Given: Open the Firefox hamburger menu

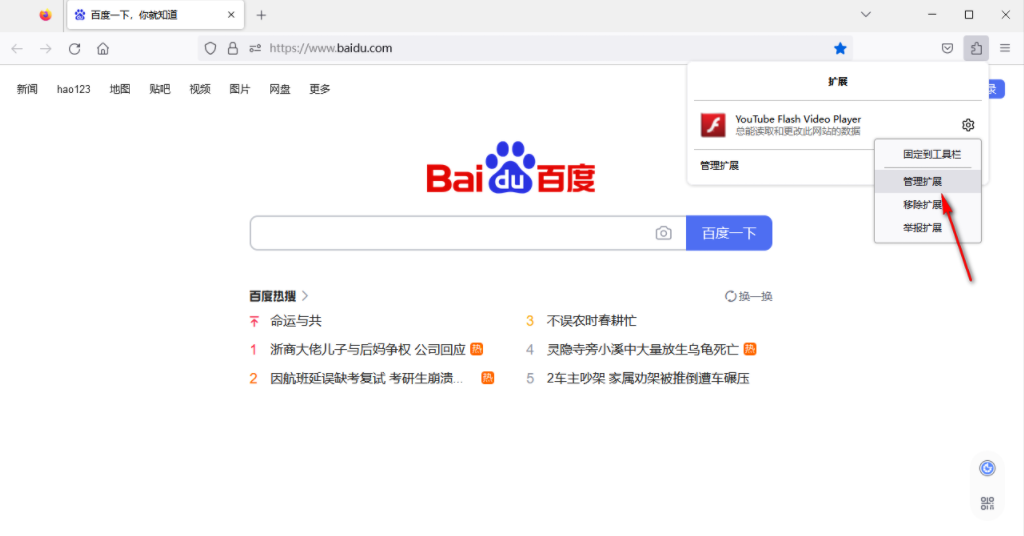Looking at the screenshot, I should 1005,48.
